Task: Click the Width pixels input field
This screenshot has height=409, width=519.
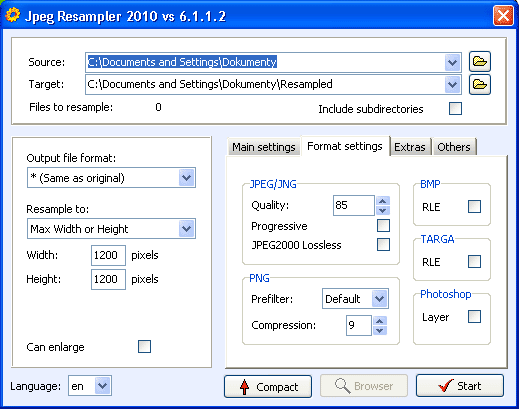Action: pyautogui.click(x=108, y=255)
